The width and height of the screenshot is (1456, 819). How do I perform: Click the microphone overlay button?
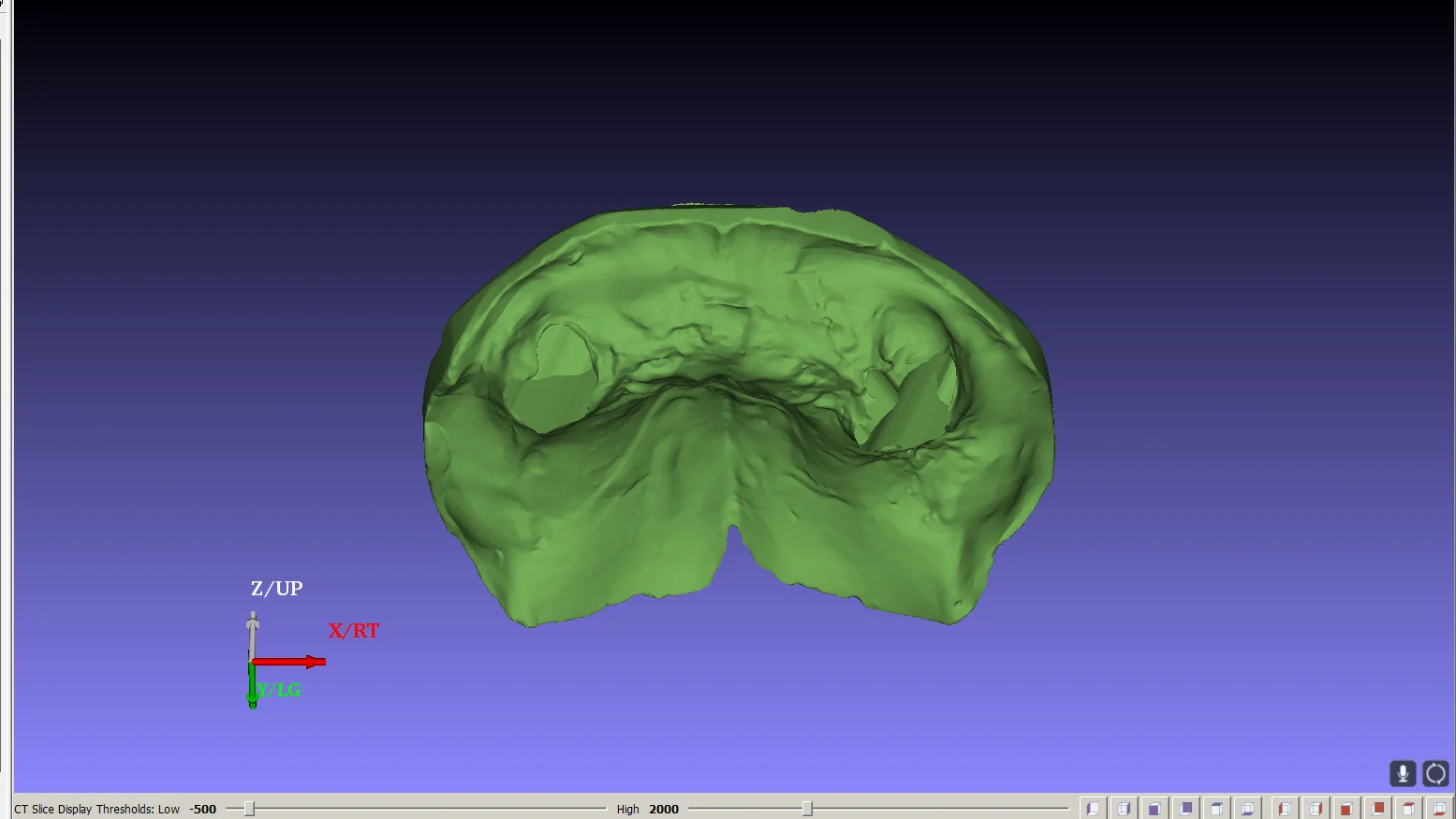pyautogui.click(x=1403, y=773)
